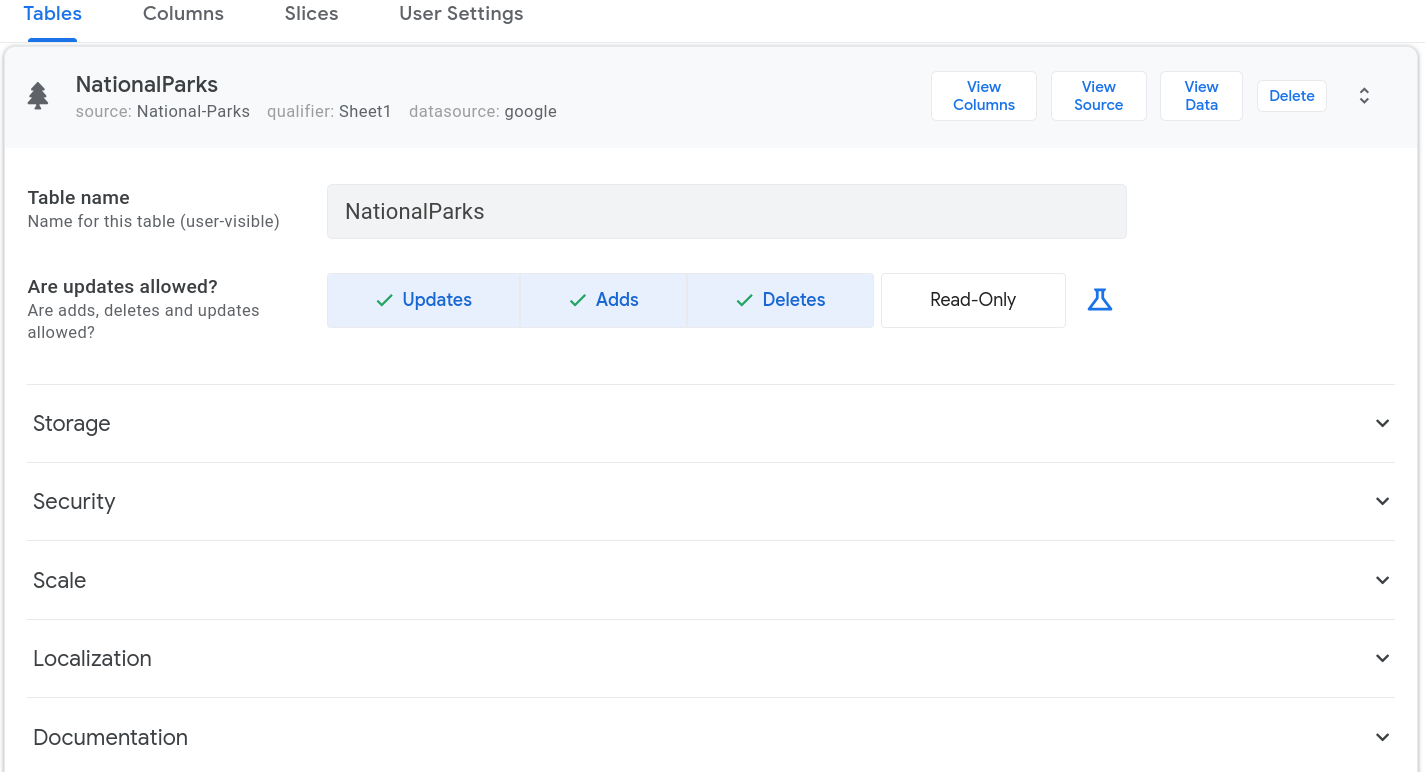
Task: Click the 'Are updates allowed?' label
Action: pos(123,287)
